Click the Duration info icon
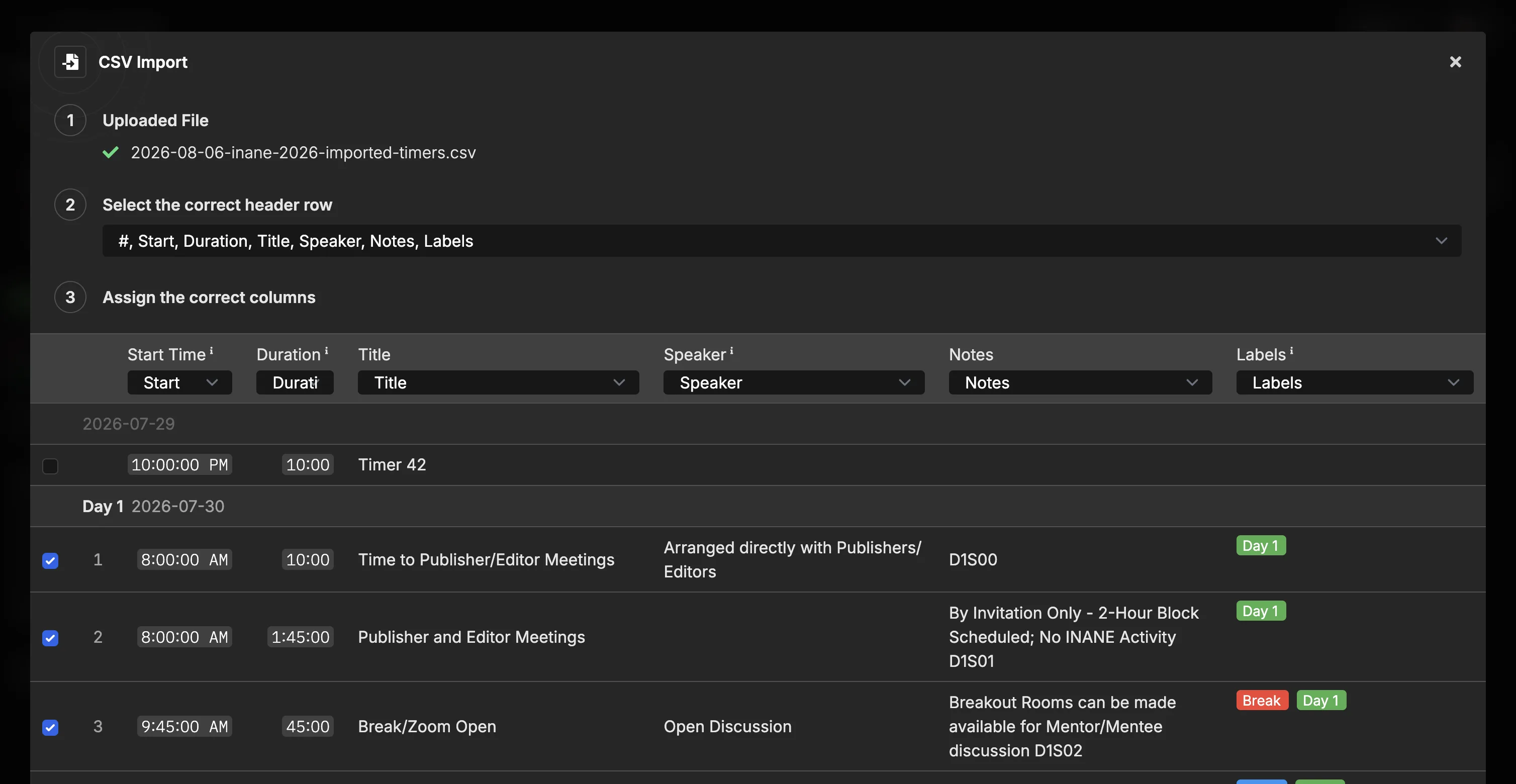 [x=327, y=351]
